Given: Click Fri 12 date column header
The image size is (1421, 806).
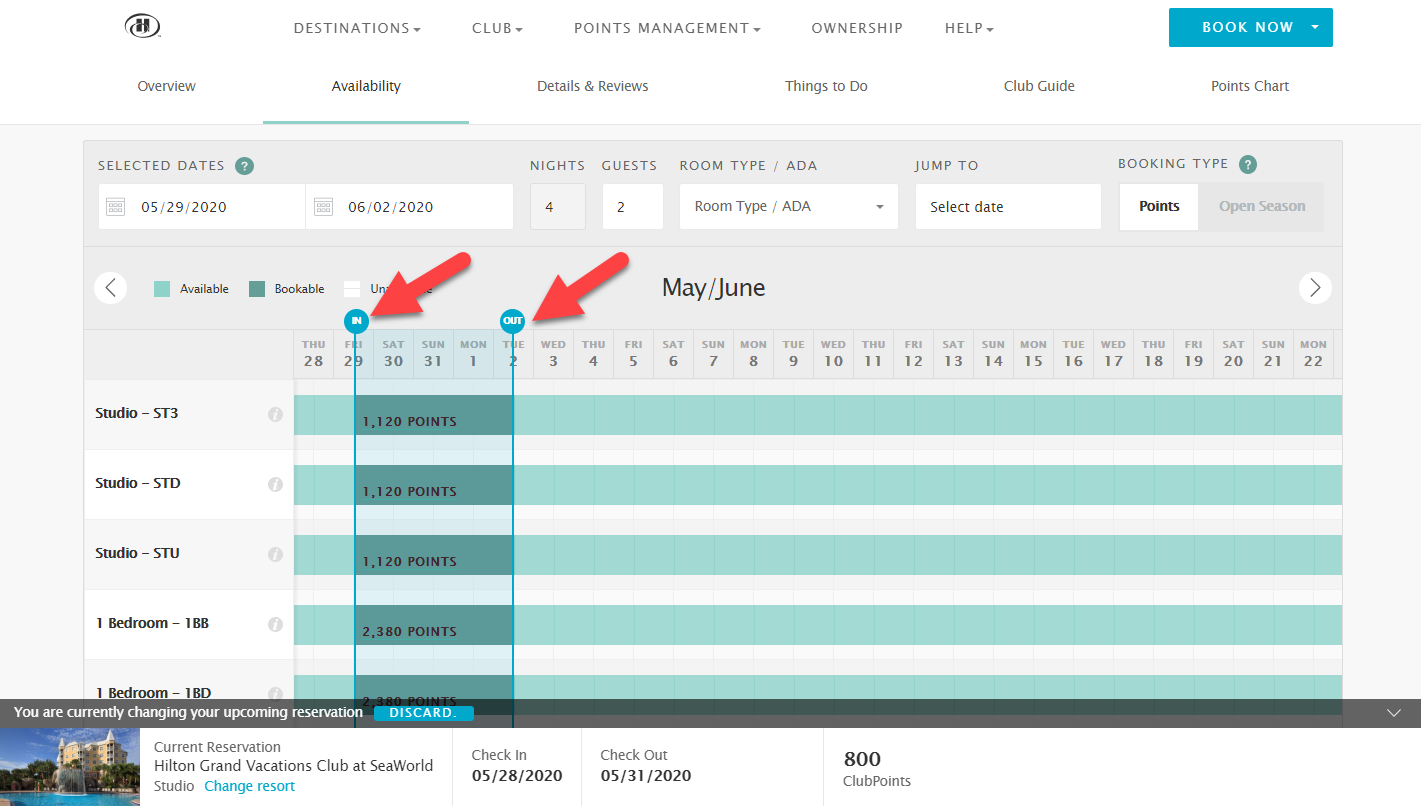Looking at the screenshot, I should point(913,354).
